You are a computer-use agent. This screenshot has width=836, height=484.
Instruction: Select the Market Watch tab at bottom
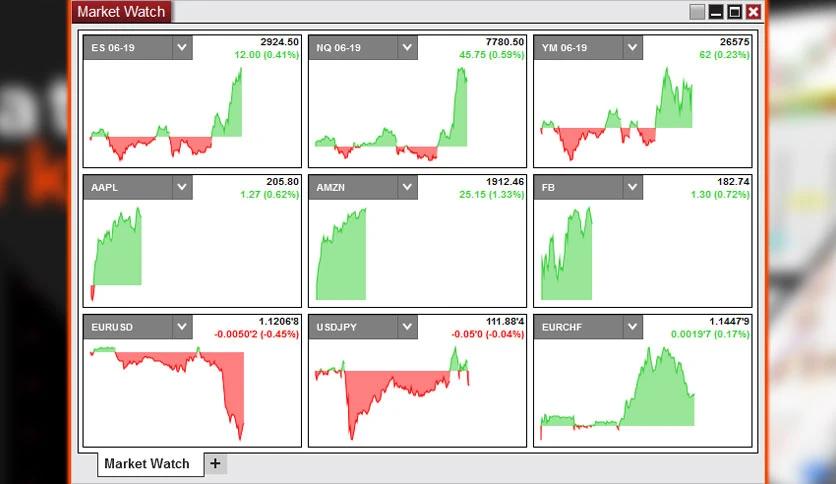150,464
